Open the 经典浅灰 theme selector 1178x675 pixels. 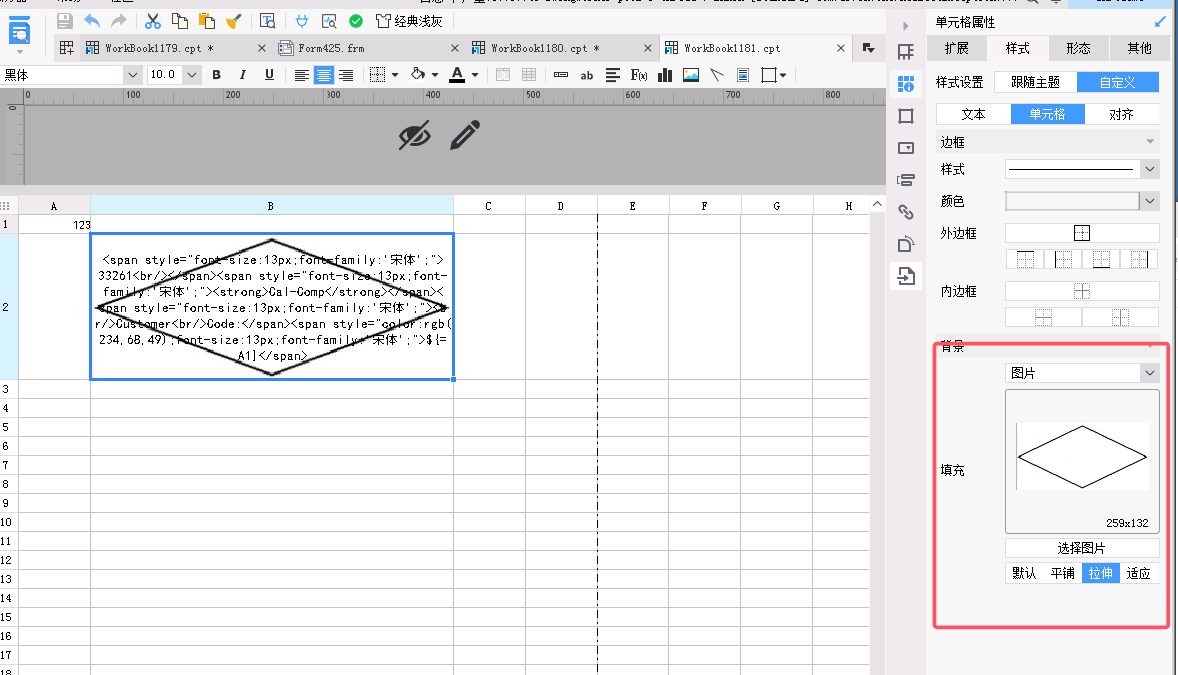[x=409, y=21]
